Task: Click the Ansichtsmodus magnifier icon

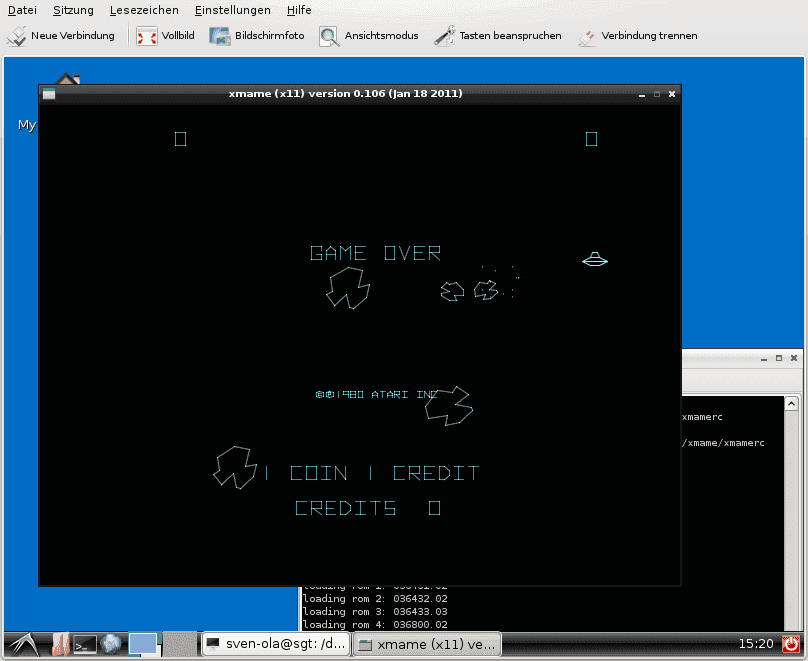Action: [x=329, y=36]
